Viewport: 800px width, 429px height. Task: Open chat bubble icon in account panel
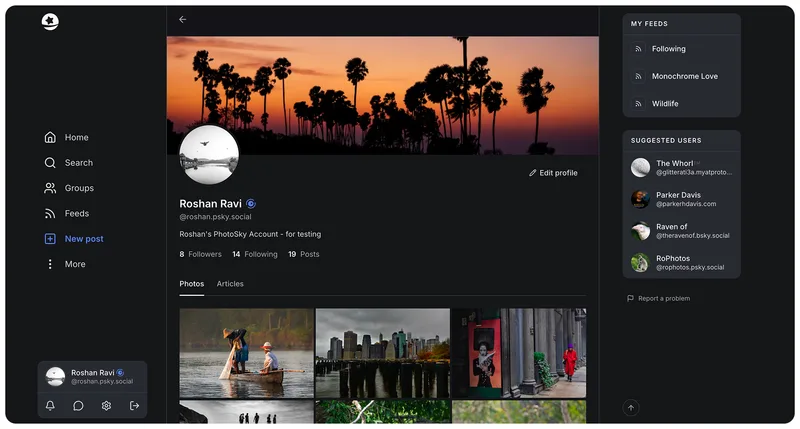coord(78,406)
